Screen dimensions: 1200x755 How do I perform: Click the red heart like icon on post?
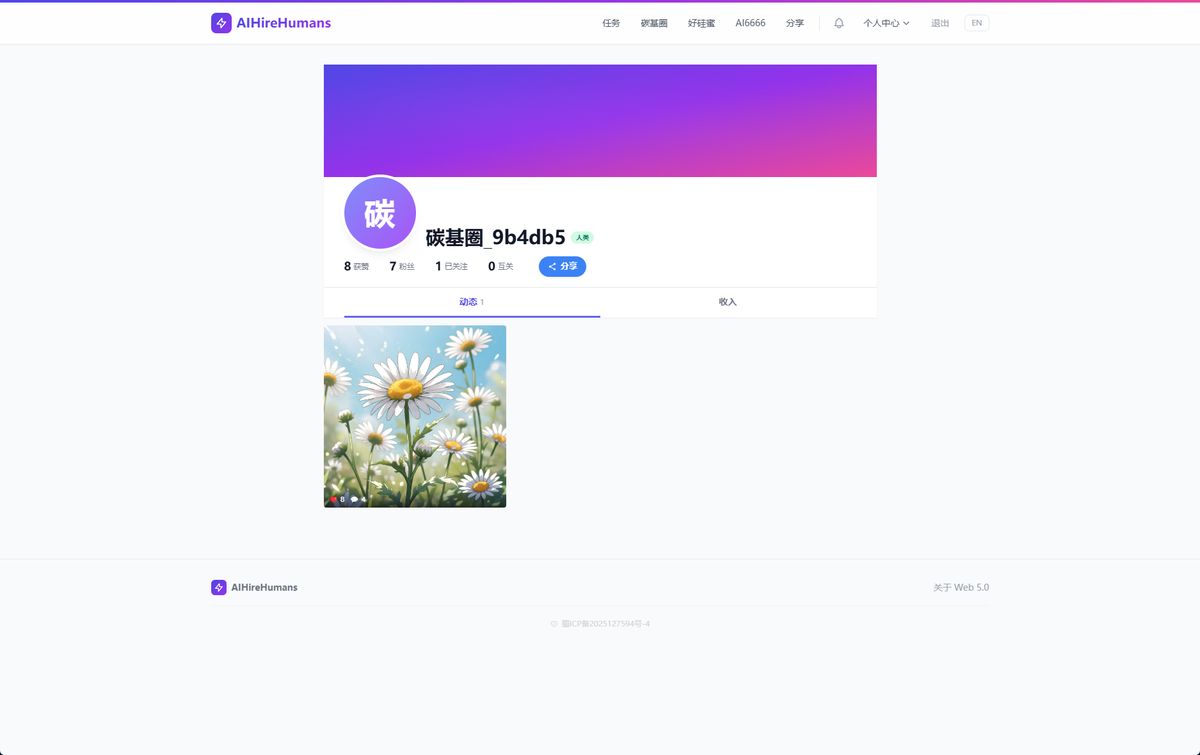pos(334,499)
